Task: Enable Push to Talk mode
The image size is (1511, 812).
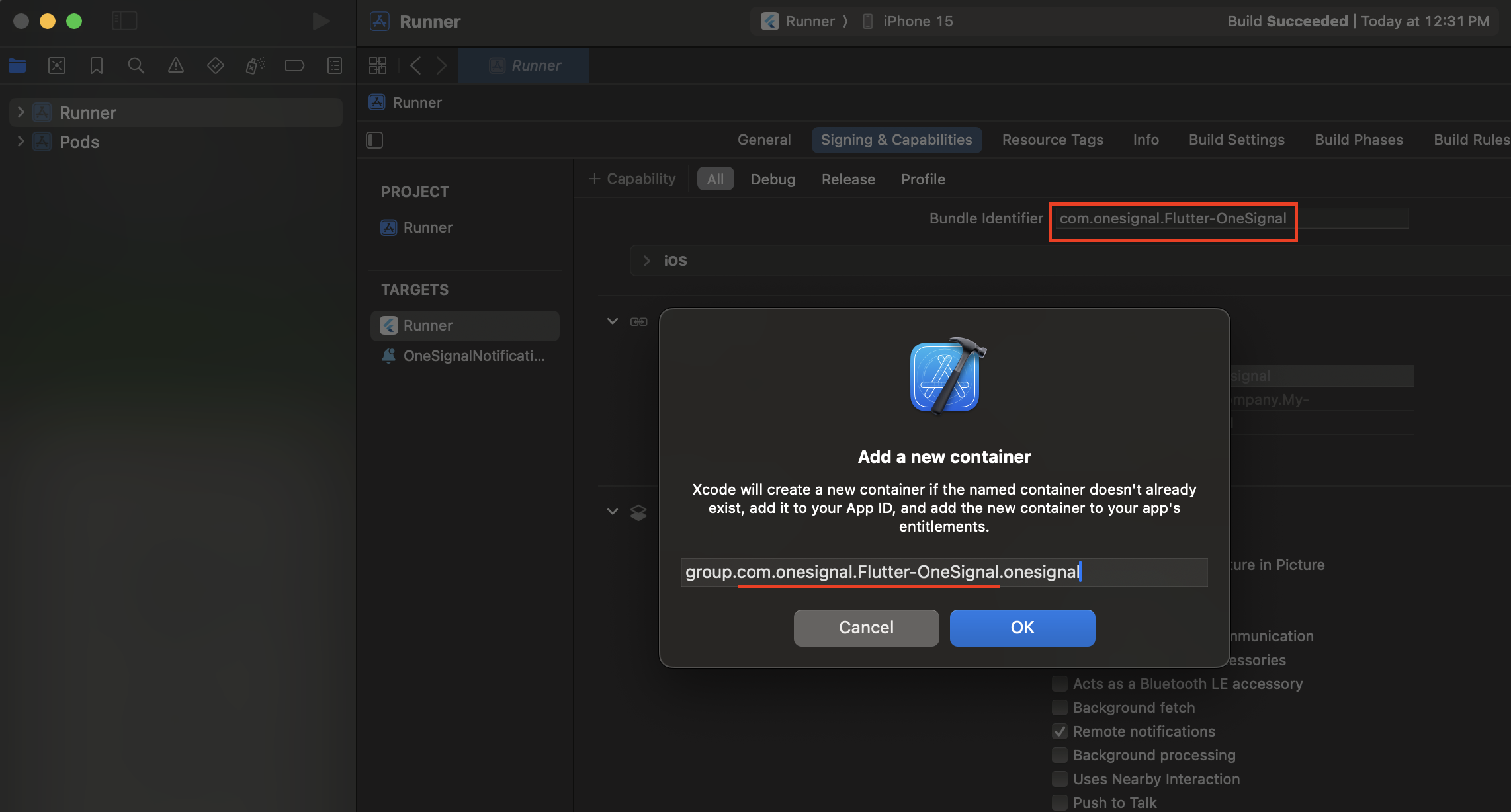Action: pos(1060,803)
